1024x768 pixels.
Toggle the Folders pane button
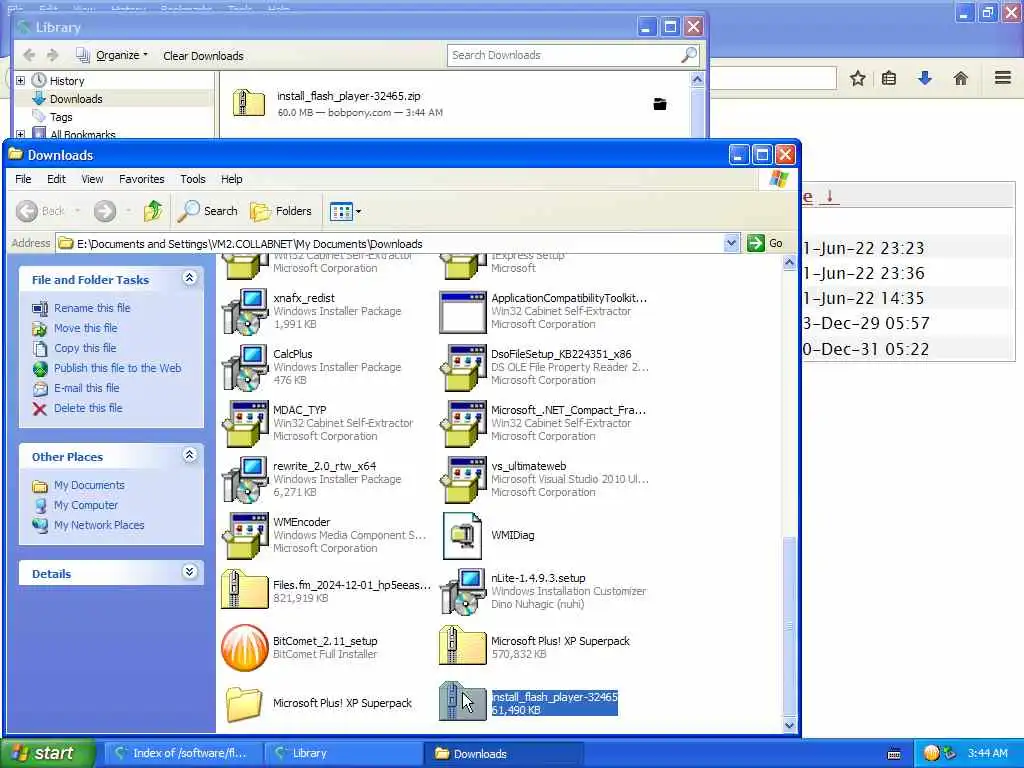tap(281, 211)
